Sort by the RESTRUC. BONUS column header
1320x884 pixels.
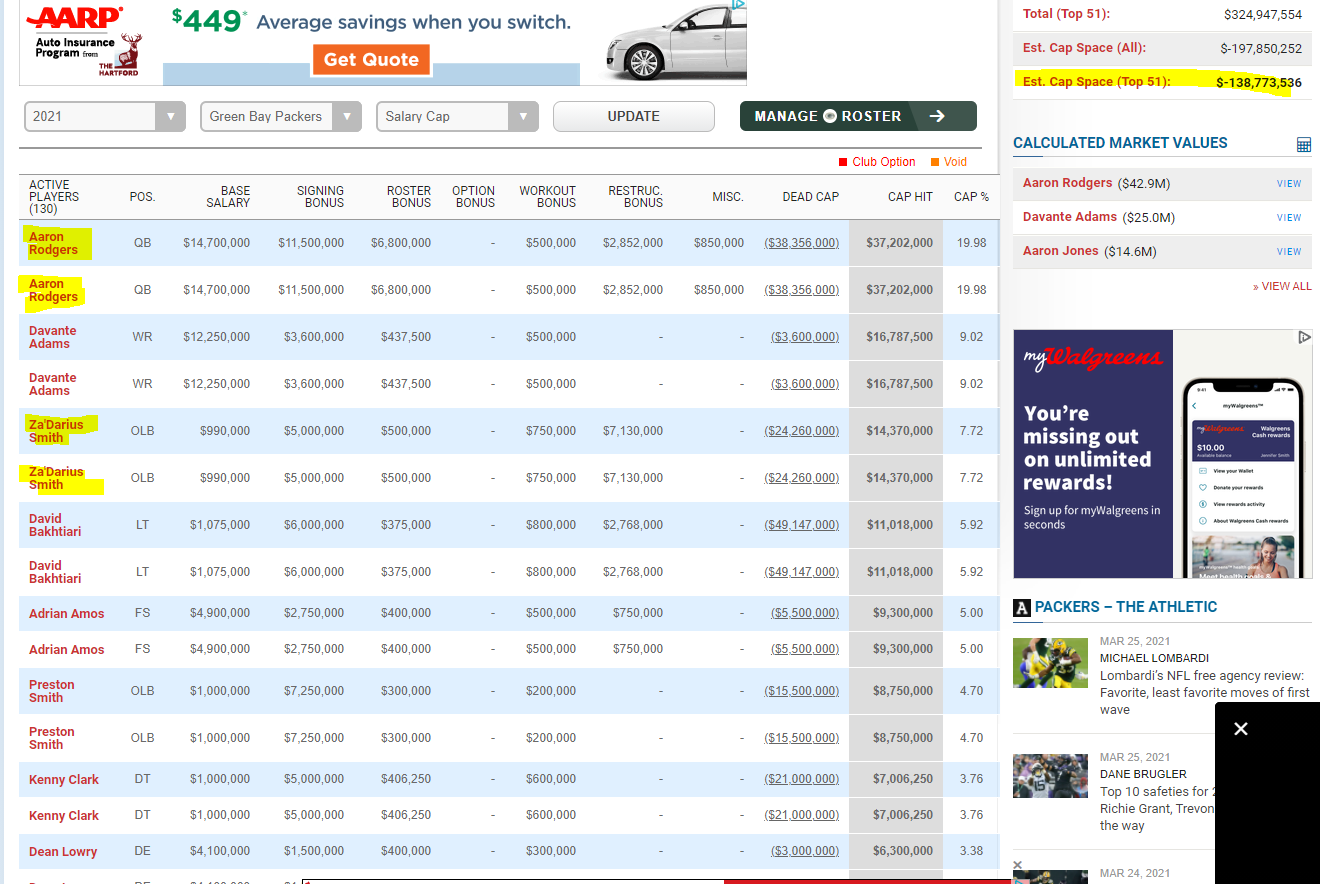(x=635, y=197)
